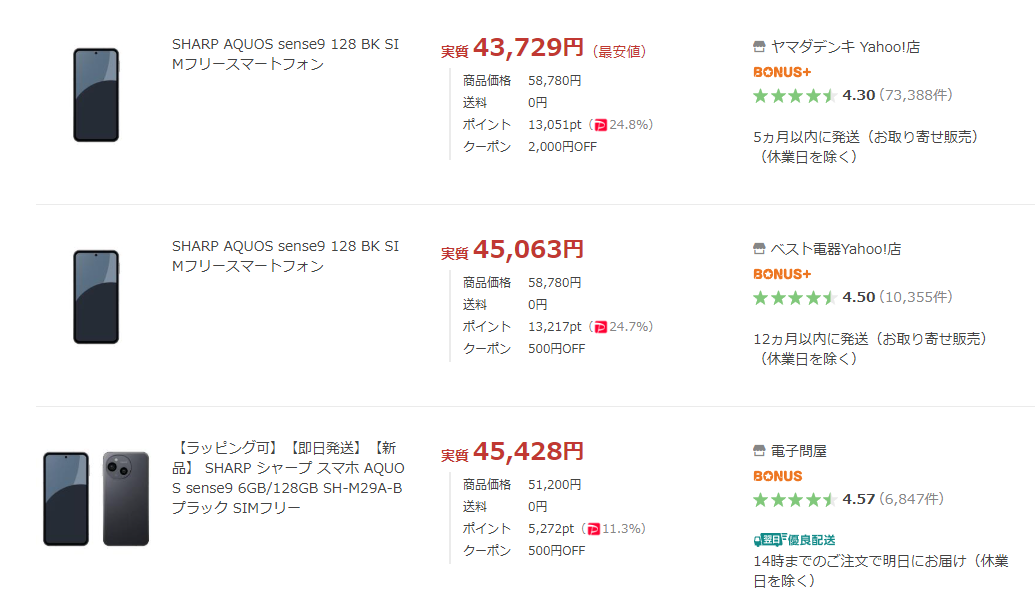The image size is (1035, 598).
Task: Click the PayPay icon next to 24.8%
Action: point(600,125)
